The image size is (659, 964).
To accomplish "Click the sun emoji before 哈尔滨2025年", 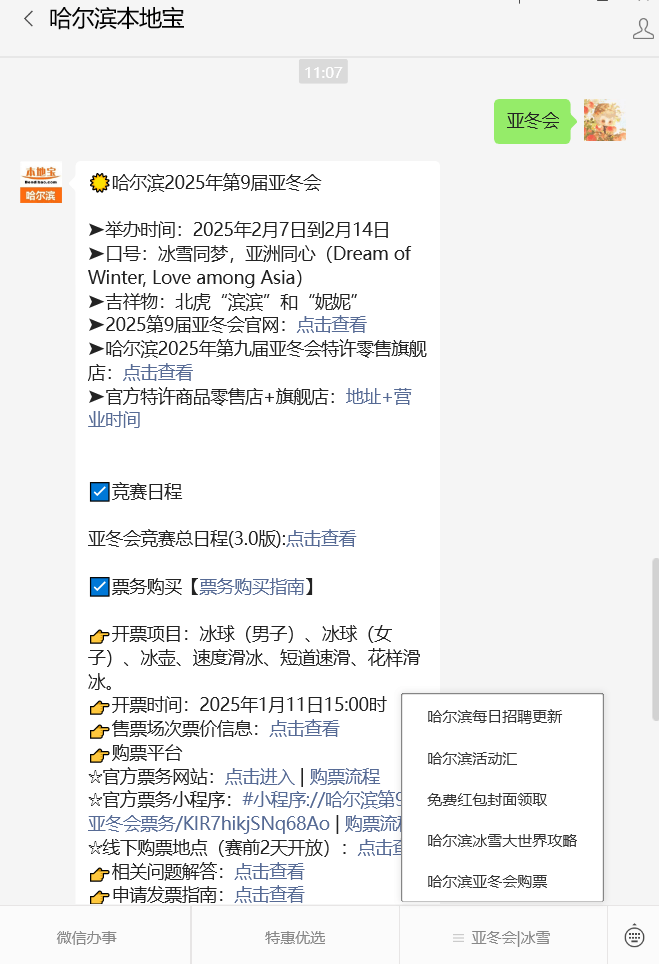I will 98,183.
